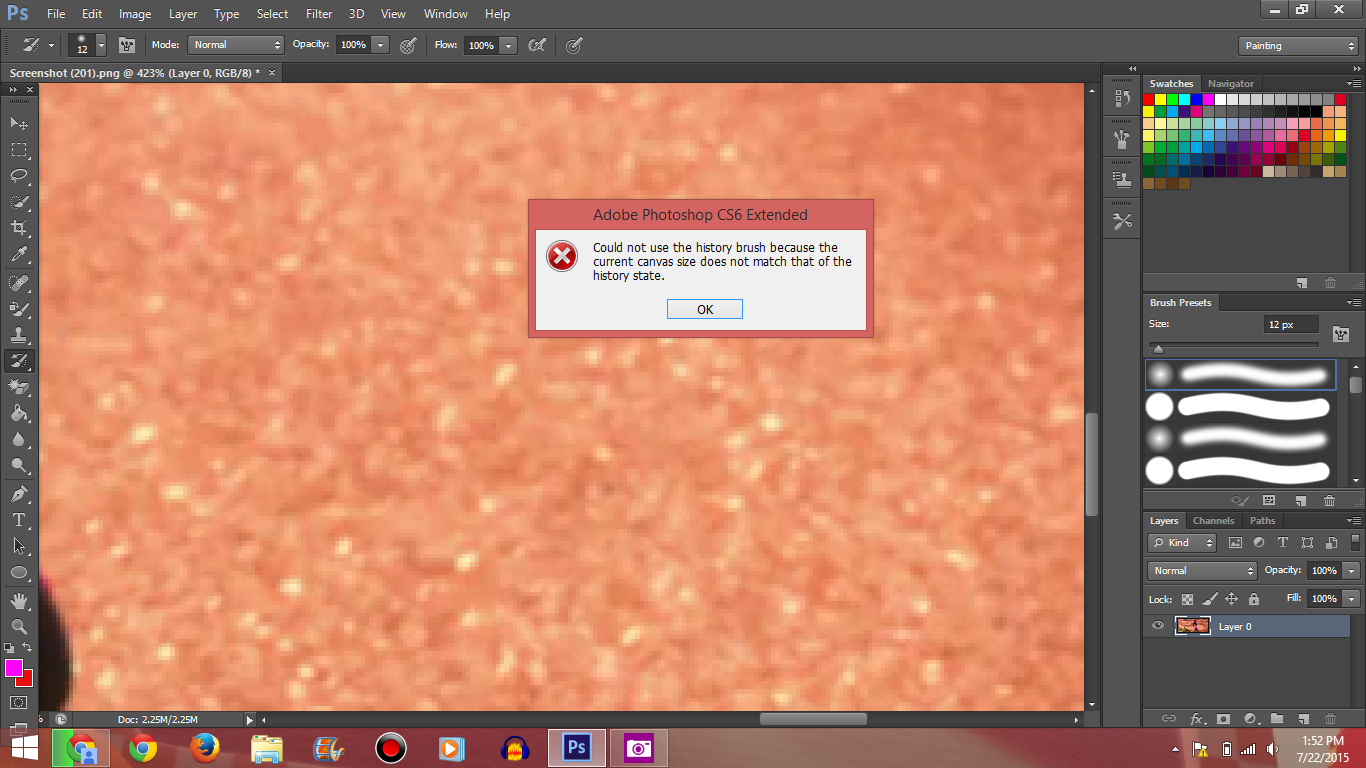Toggle tablet pressure for opacity
Image resolution: width=1366 pixels, height=768 pixels.
[x=408, y=45]
